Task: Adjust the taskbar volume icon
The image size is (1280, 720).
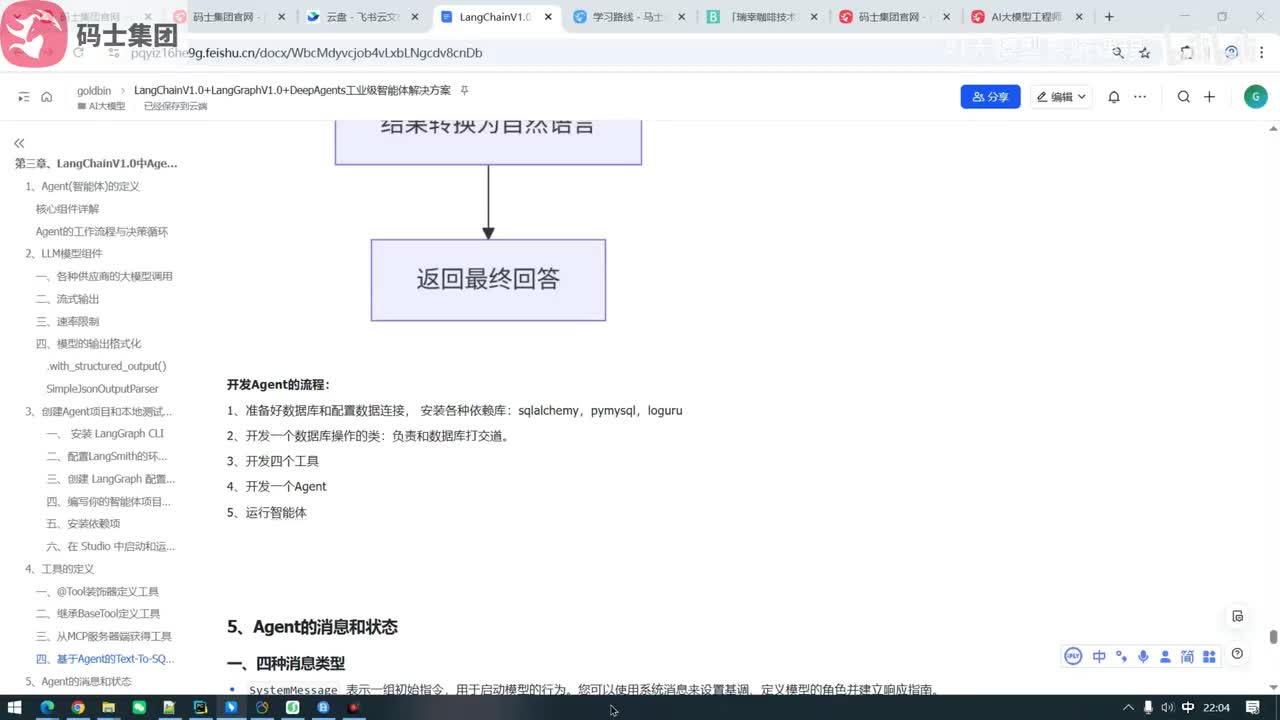Action: click(1167, 708)
